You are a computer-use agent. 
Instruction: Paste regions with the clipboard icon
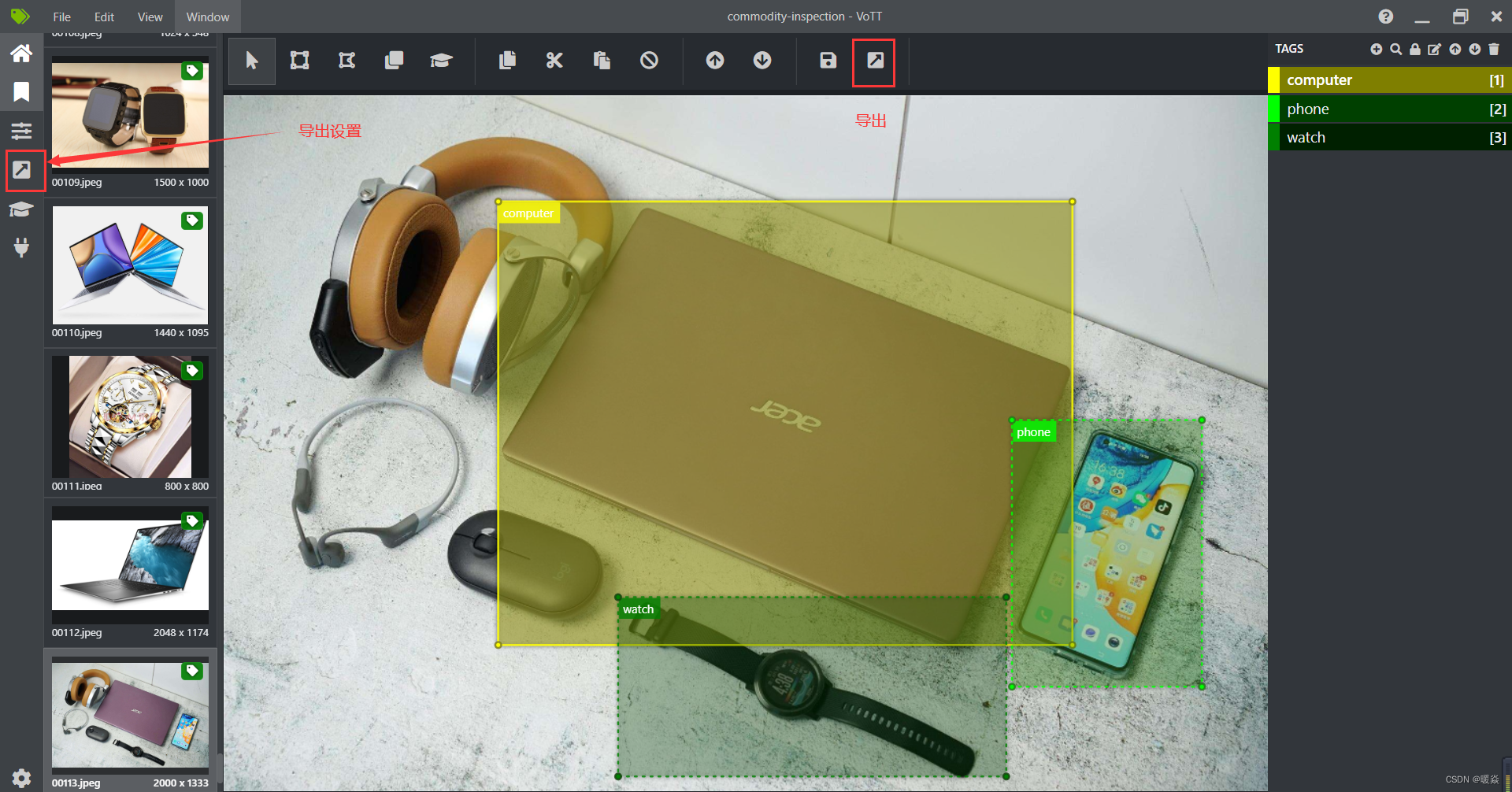[602, 61]
